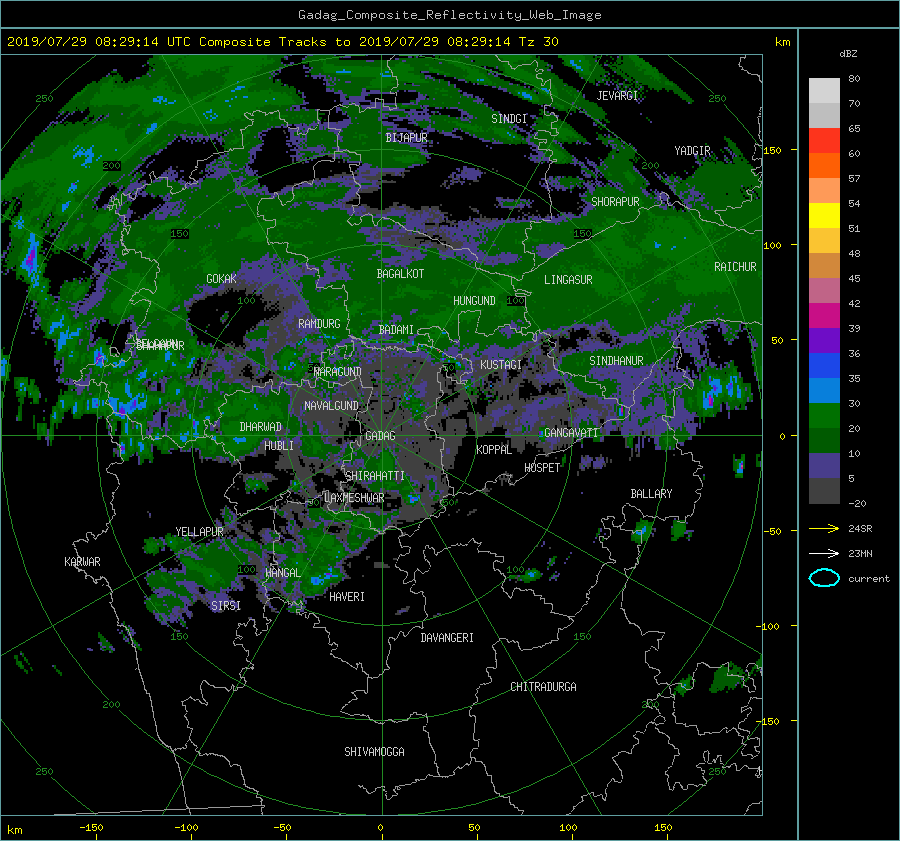Screen dimensions: 900x841
Task: Click the BIJAPUR city label
Action: 406,138
